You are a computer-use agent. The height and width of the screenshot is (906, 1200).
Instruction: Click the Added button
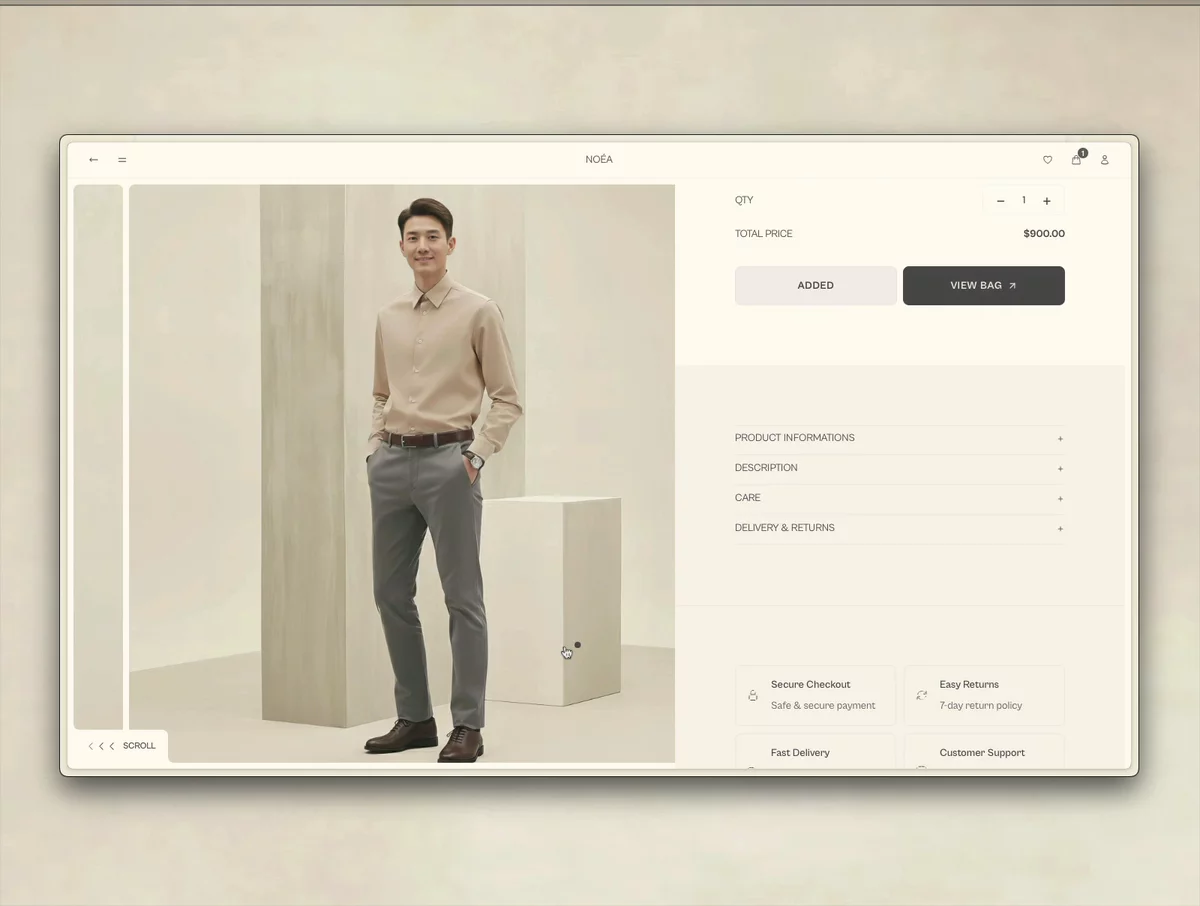pyautogui.click(x=816, y=285)
